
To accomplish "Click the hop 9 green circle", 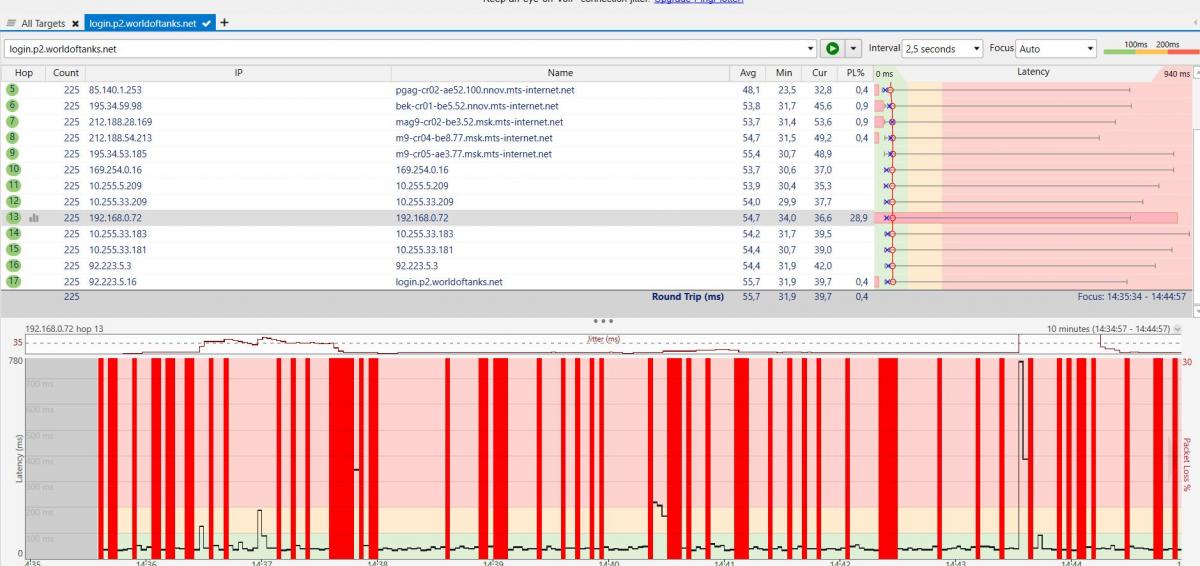I will (13, 153).
